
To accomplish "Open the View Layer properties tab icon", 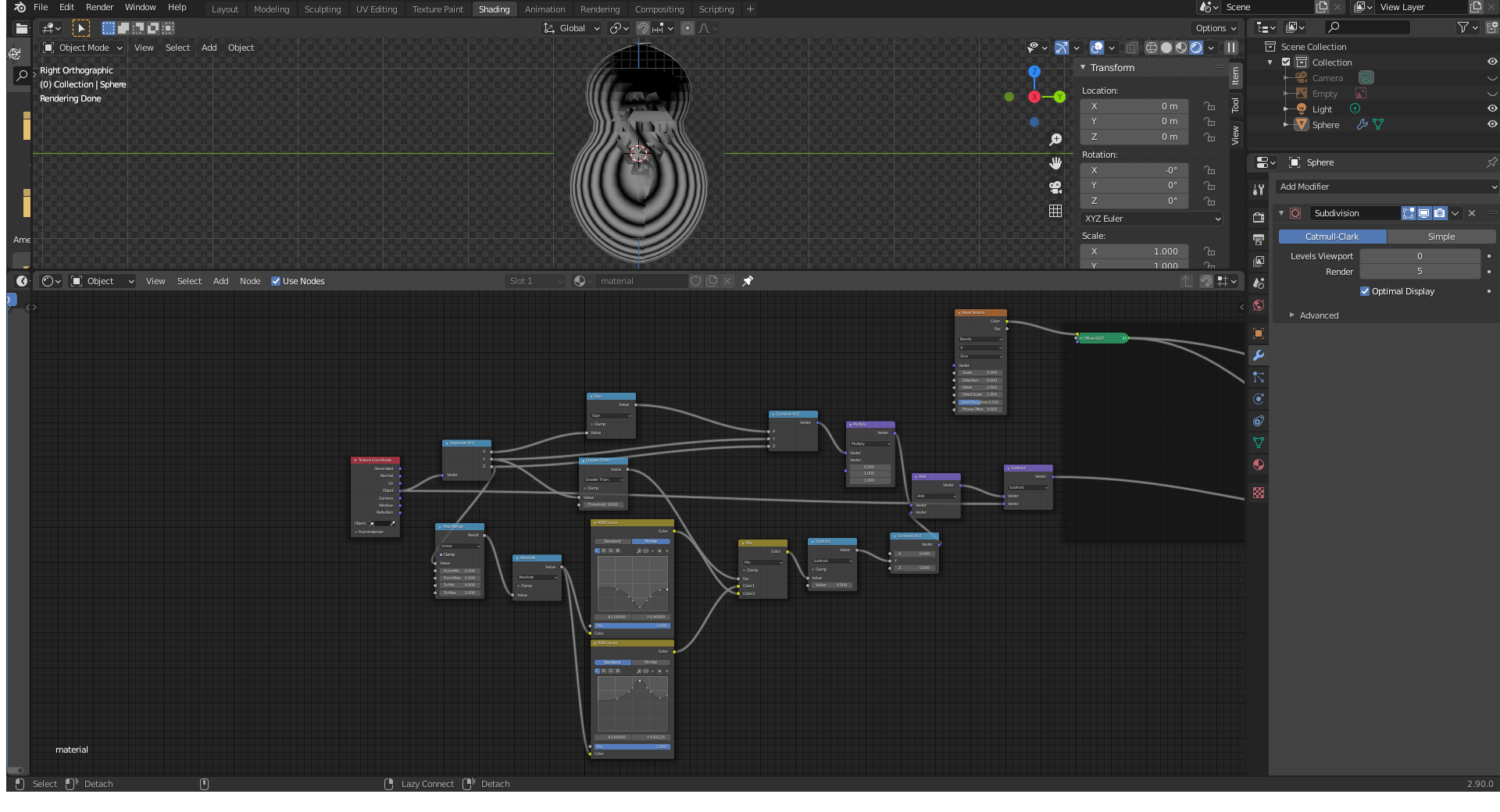I will (1258, 262).
